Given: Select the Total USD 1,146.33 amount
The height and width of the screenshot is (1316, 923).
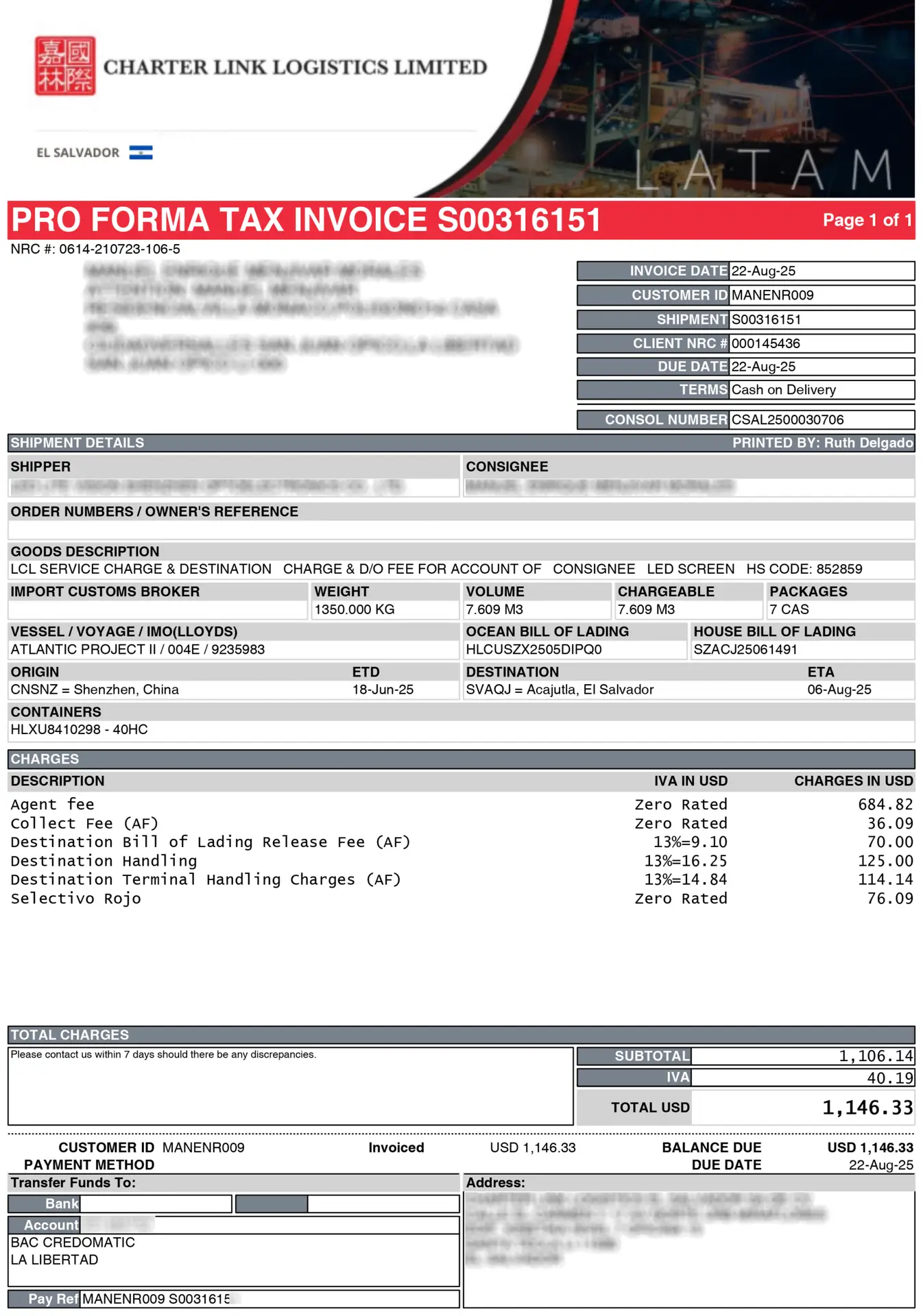Looking at the screenshot, I should (x=867, y=1108).
